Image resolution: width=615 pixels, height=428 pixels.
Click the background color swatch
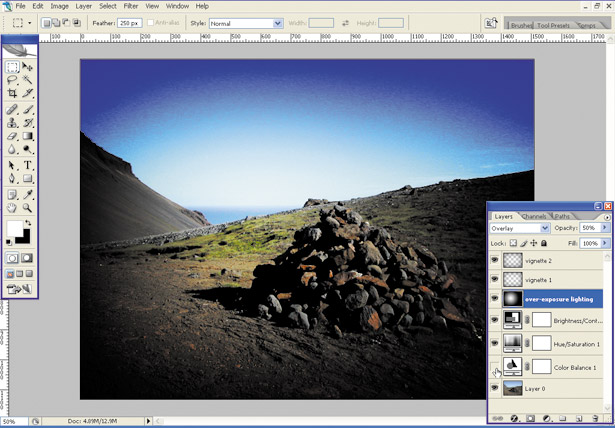pos(24,238)
